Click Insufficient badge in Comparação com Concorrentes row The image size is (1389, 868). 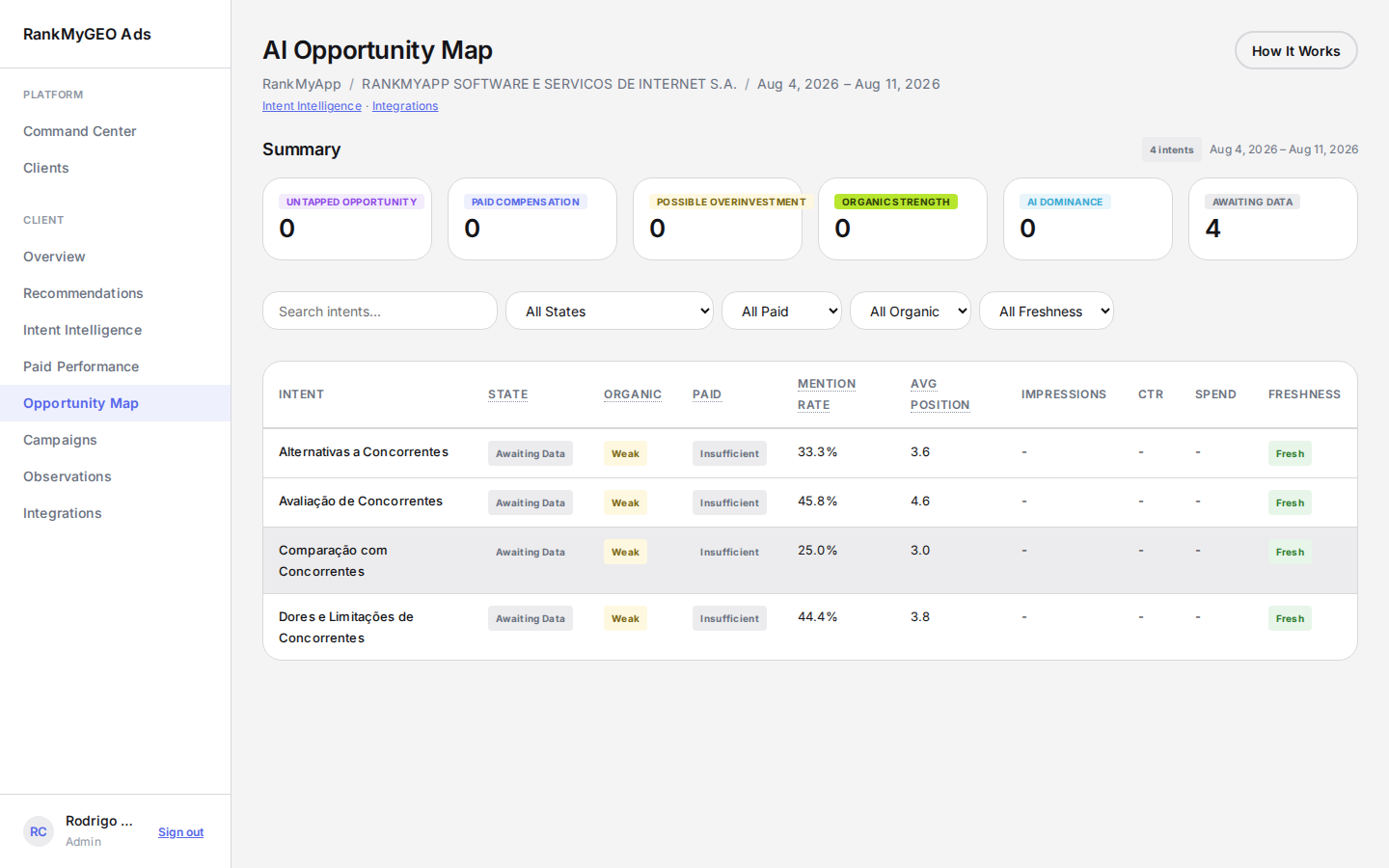click(x=729, y=552)
